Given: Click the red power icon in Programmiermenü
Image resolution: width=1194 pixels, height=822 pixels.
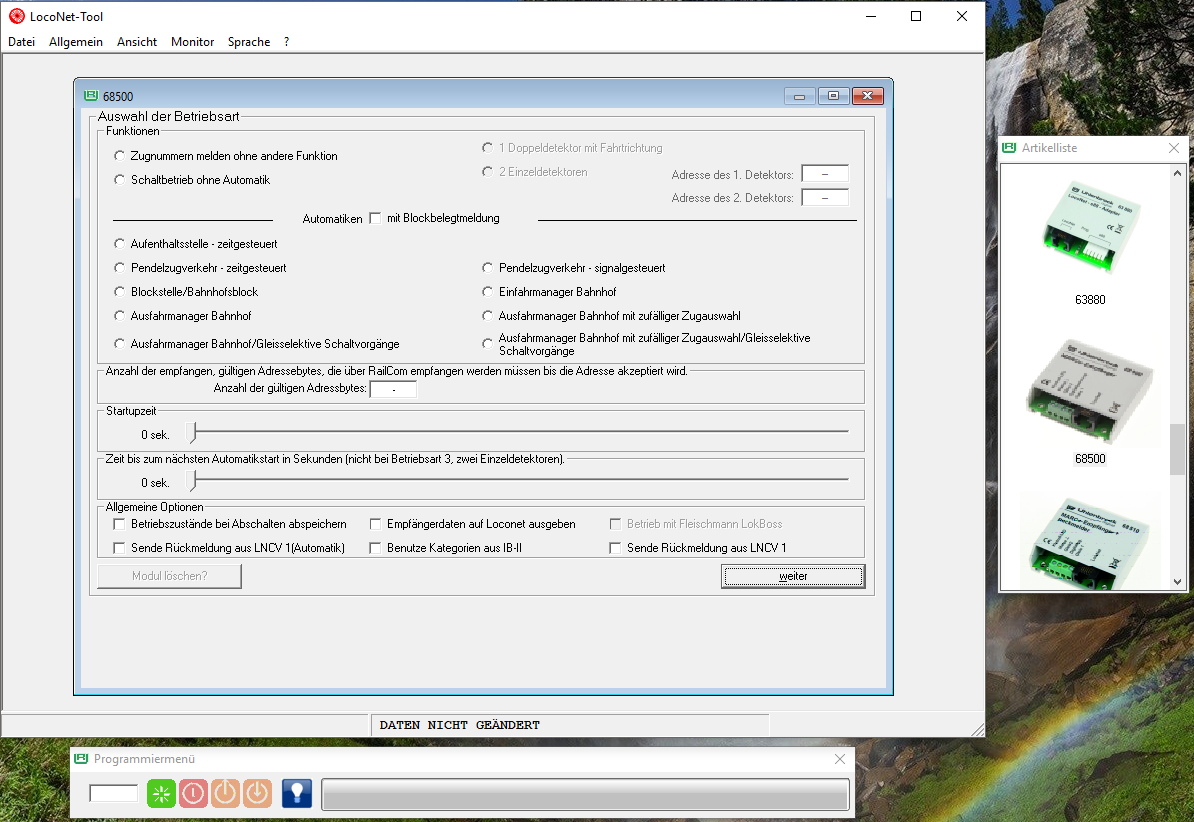Looking at the screenshot, I should click(x=193, y=793).
